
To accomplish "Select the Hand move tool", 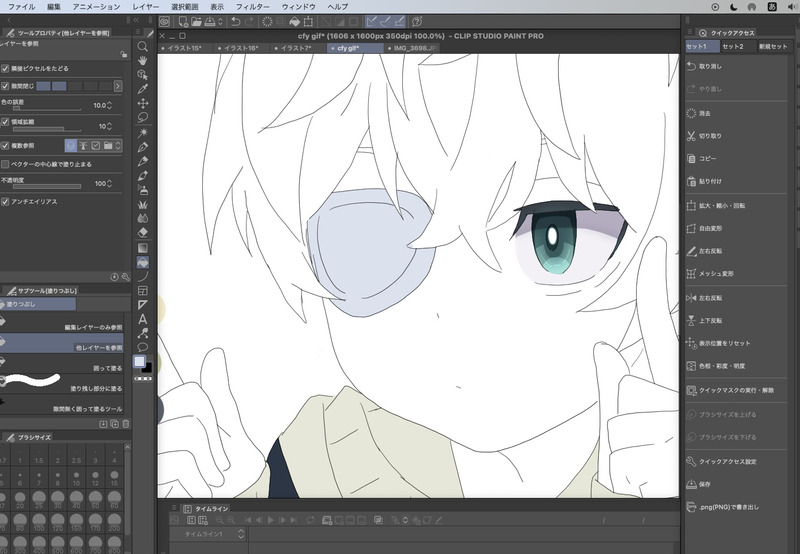I will (143, 61).
